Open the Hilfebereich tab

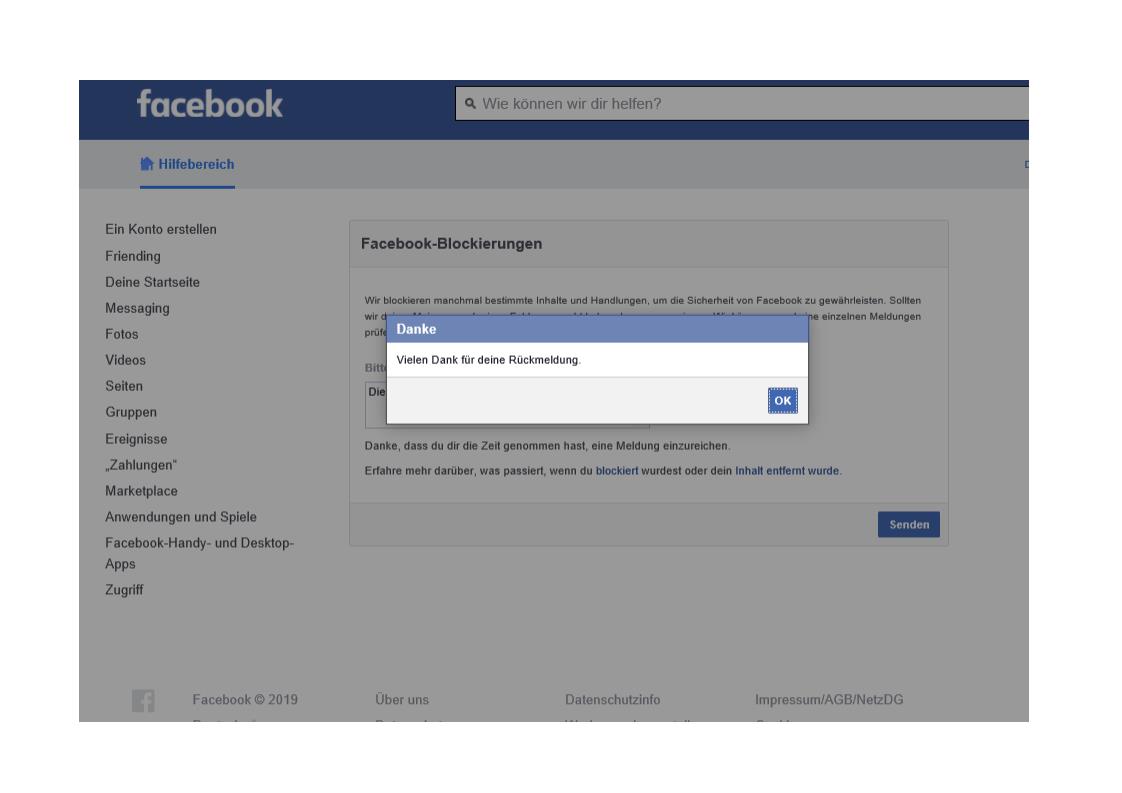pyautogui.click(x=187, y=164)
